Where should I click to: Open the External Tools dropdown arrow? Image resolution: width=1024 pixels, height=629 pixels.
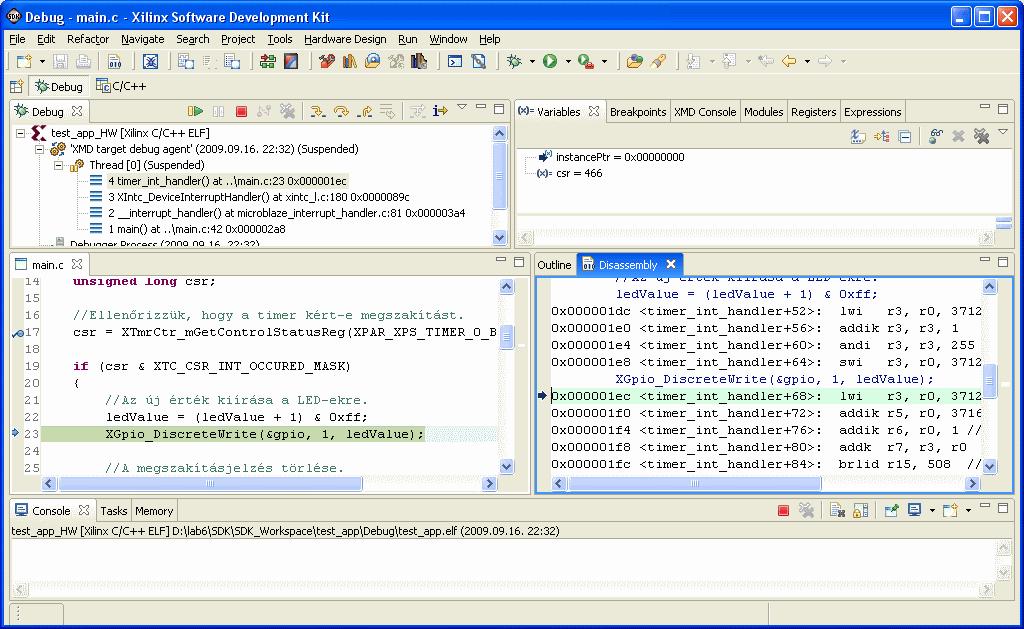tap(604, 61)
